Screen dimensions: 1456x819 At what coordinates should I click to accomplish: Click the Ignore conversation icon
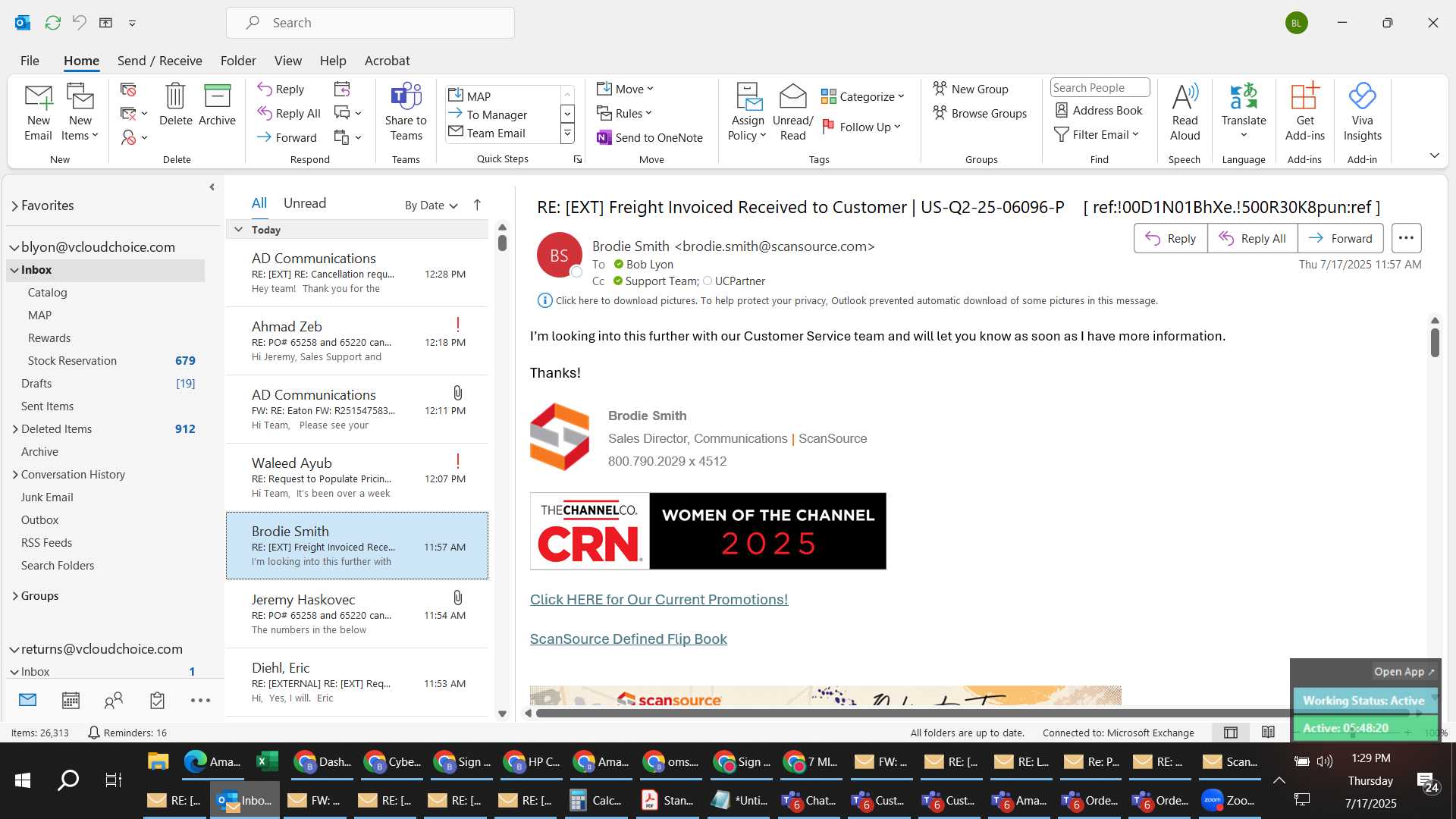128,89
